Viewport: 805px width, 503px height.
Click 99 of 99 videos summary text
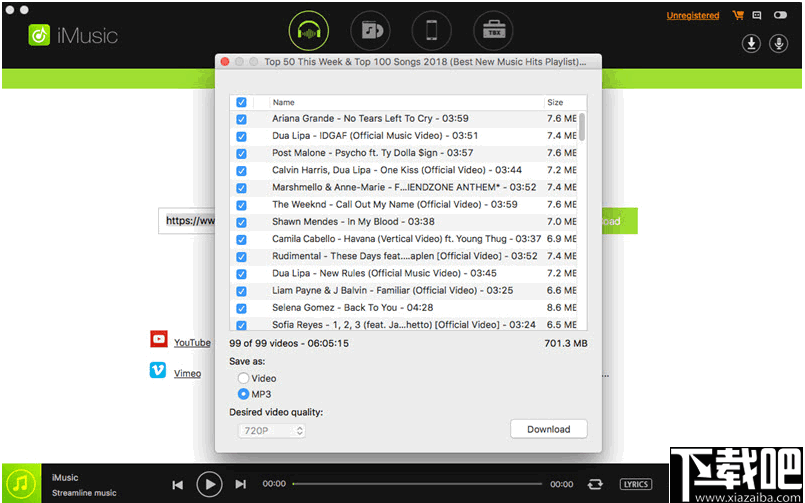point(289,343)
